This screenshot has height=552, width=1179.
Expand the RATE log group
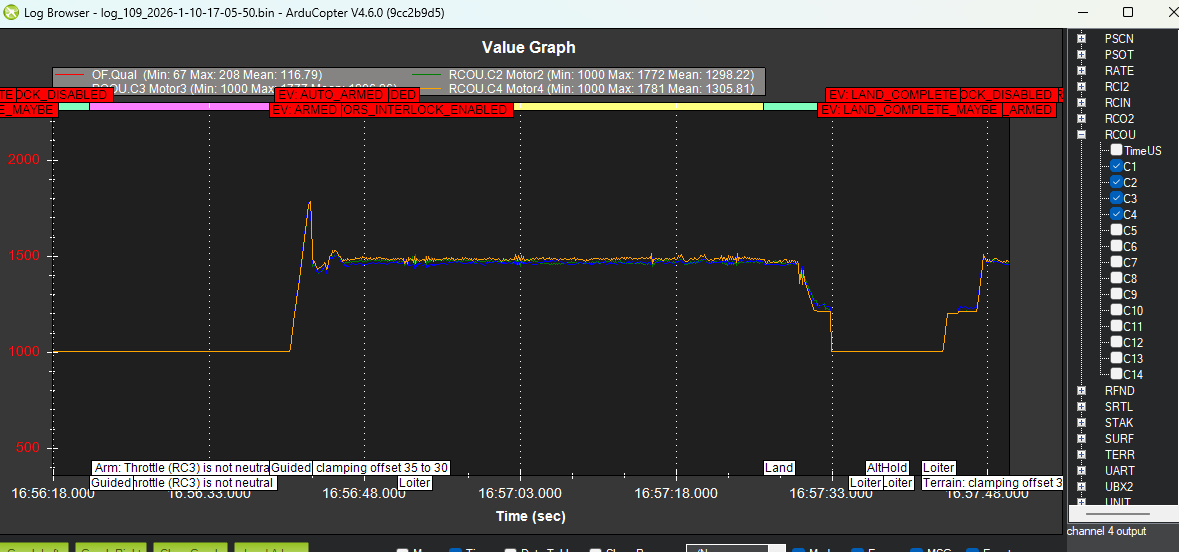(x=1081, y=71)
